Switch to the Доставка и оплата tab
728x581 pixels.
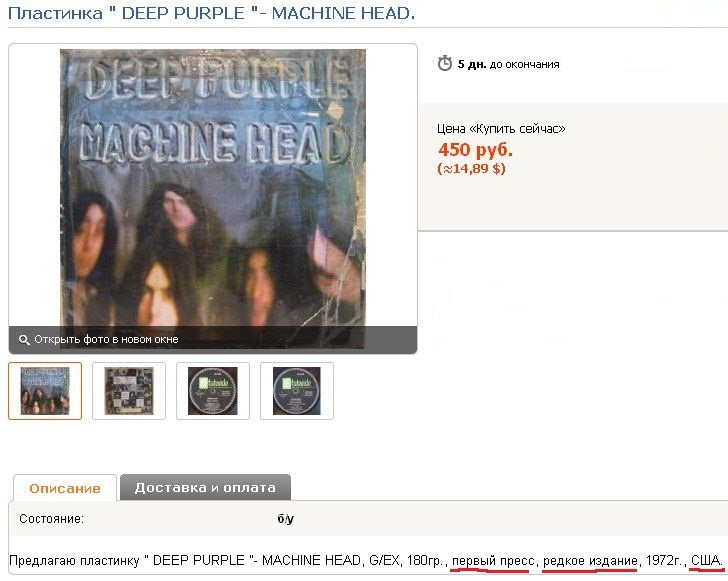pyautogui.click(x=205, y=487)
